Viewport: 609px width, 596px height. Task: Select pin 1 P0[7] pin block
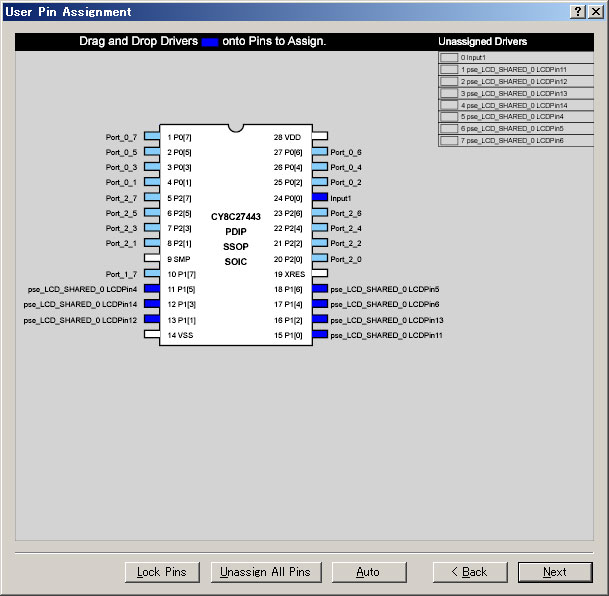152,136
